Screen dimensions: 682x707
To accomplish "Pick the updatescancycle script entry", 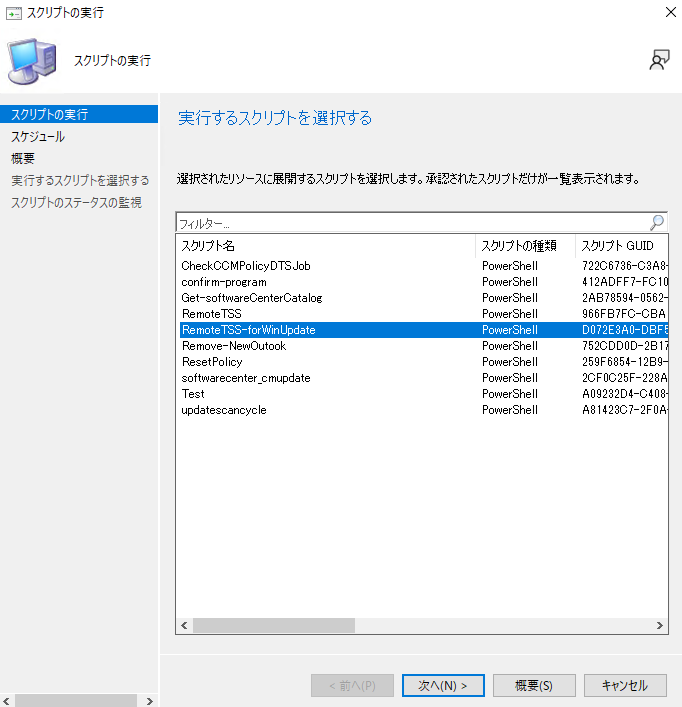I will click(x=224, y=410).
